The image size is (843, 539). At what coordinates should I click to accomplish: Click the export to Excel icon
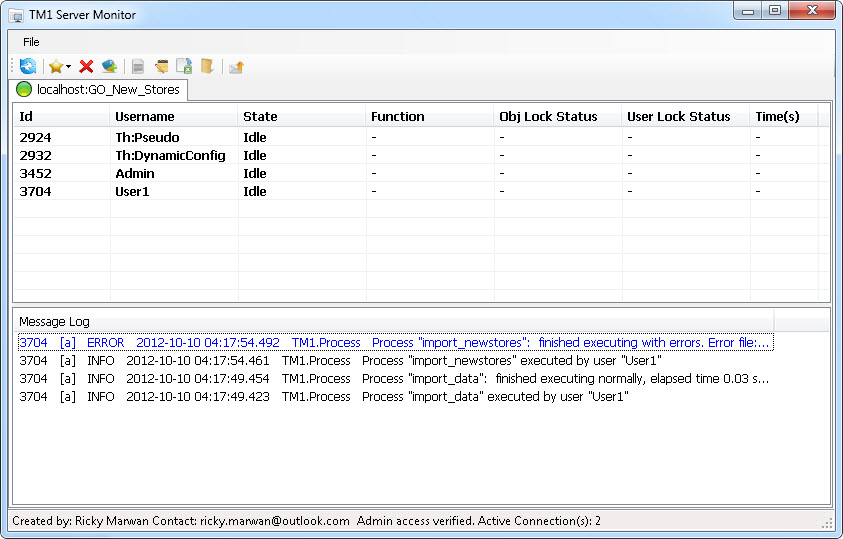point(184,66)
